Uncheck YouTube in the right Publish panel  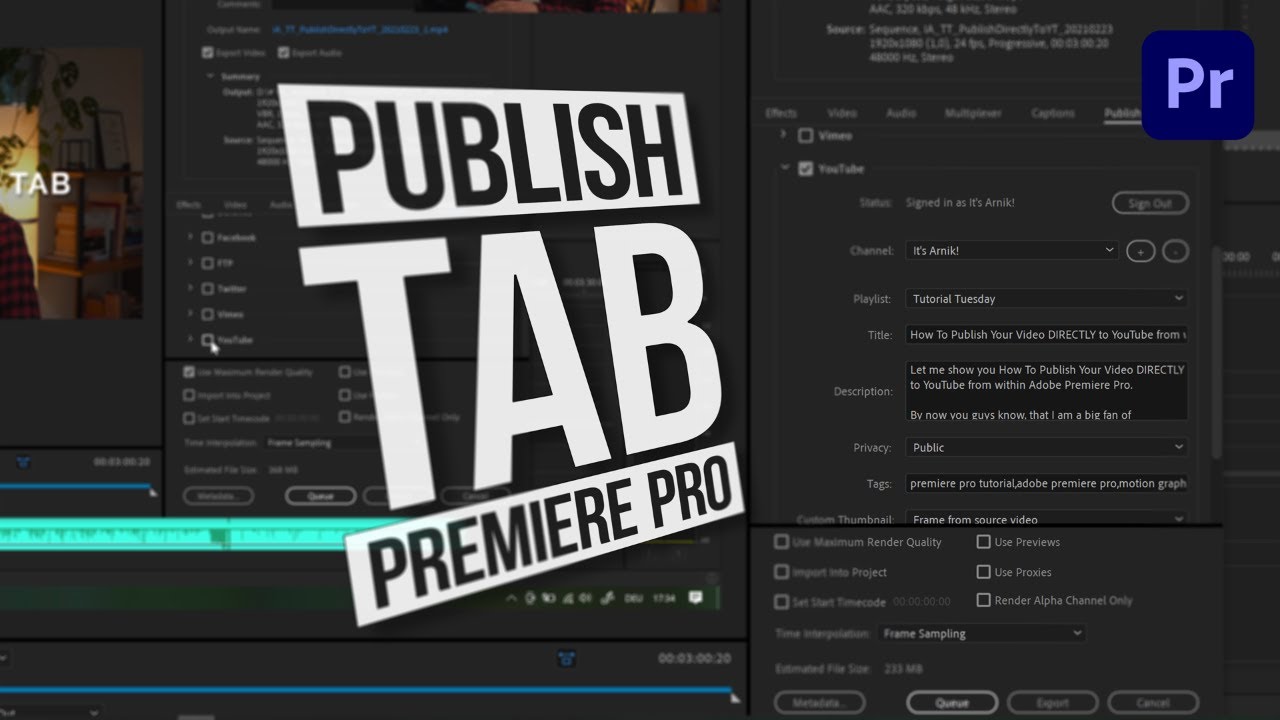806,169
